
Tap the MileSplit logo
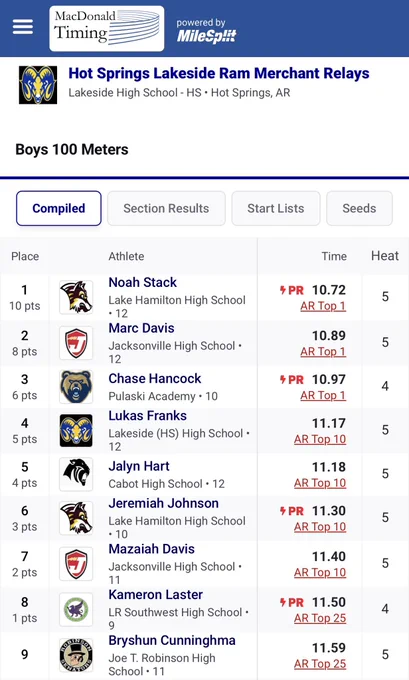click(x=206, y=31)
